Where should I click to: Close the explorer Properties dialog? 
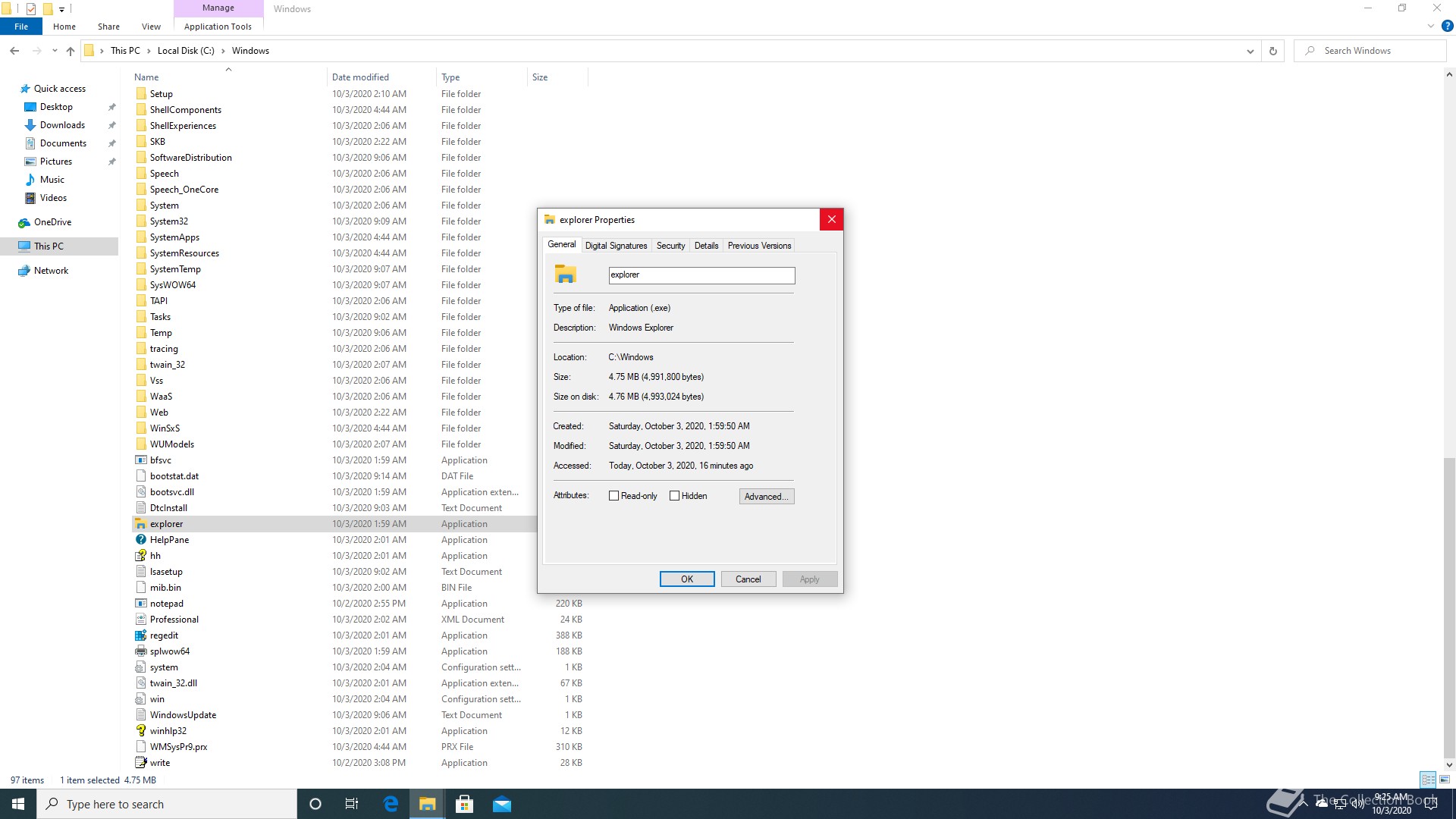[831, 220]
